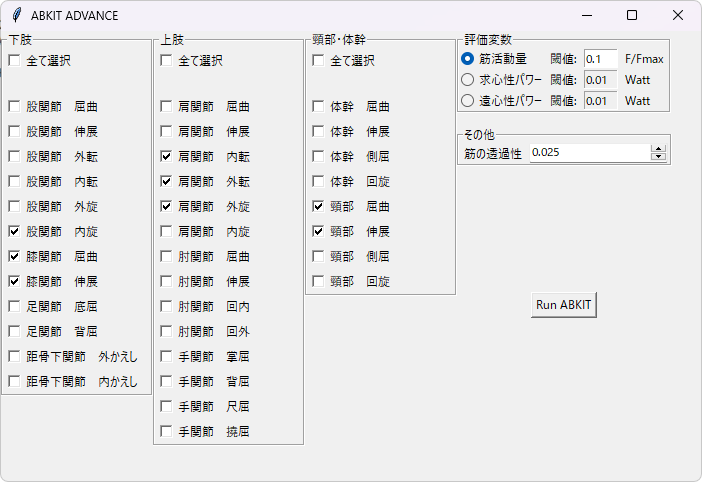
Task: Enable 股関節 屈曲 checkbox
Action: tap(14, 107)
